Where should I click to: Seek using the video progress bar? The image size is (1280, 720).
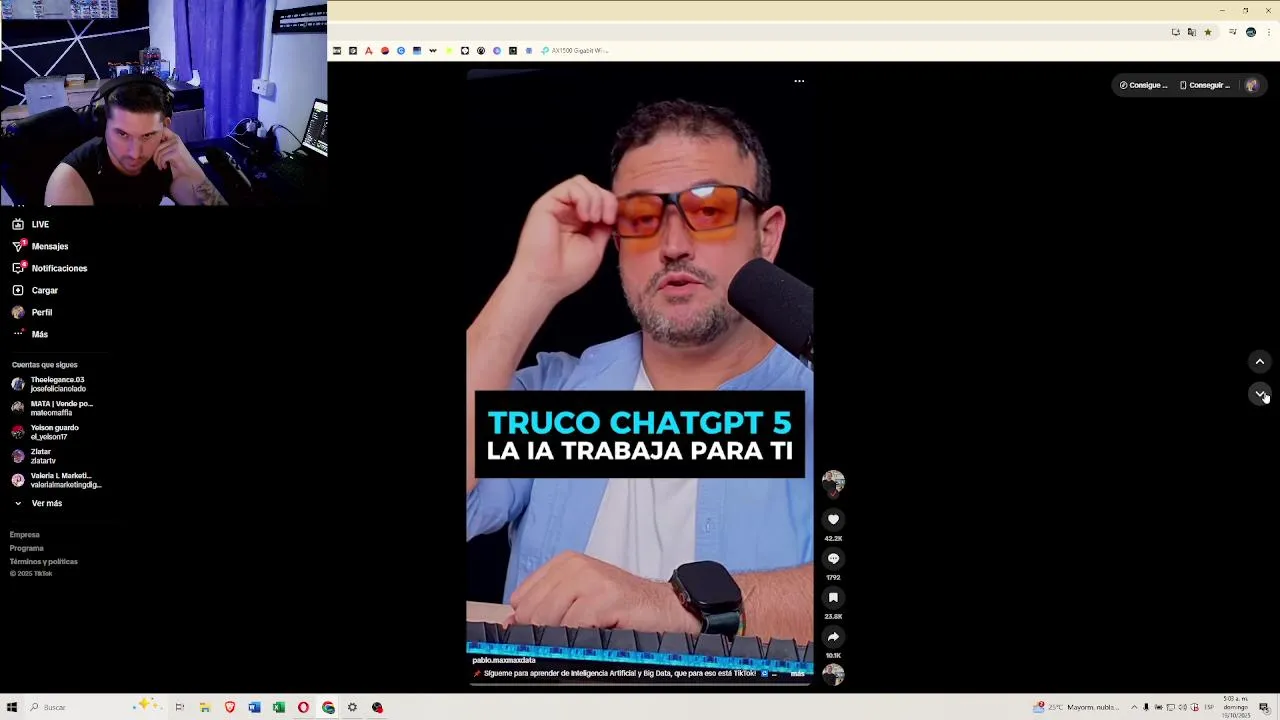pyautogui.click(x=639, y=684)
